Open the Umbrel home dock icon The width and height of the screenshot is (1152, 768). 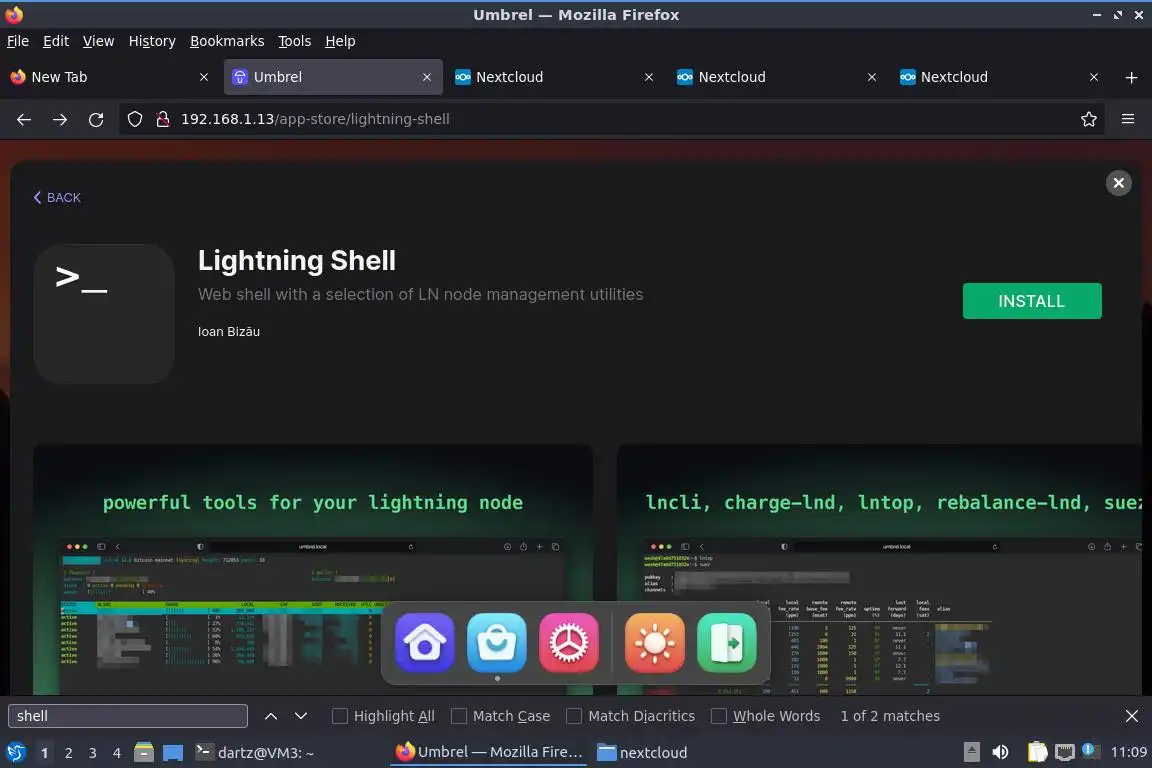[425, 642]
